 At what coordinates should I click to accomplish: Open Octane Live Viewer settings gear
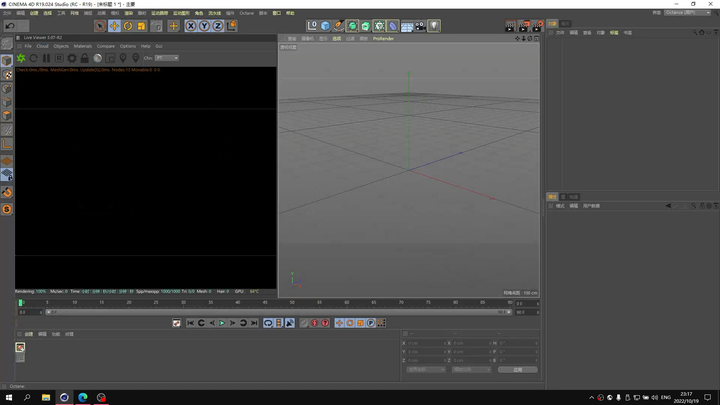pos(72,59)
